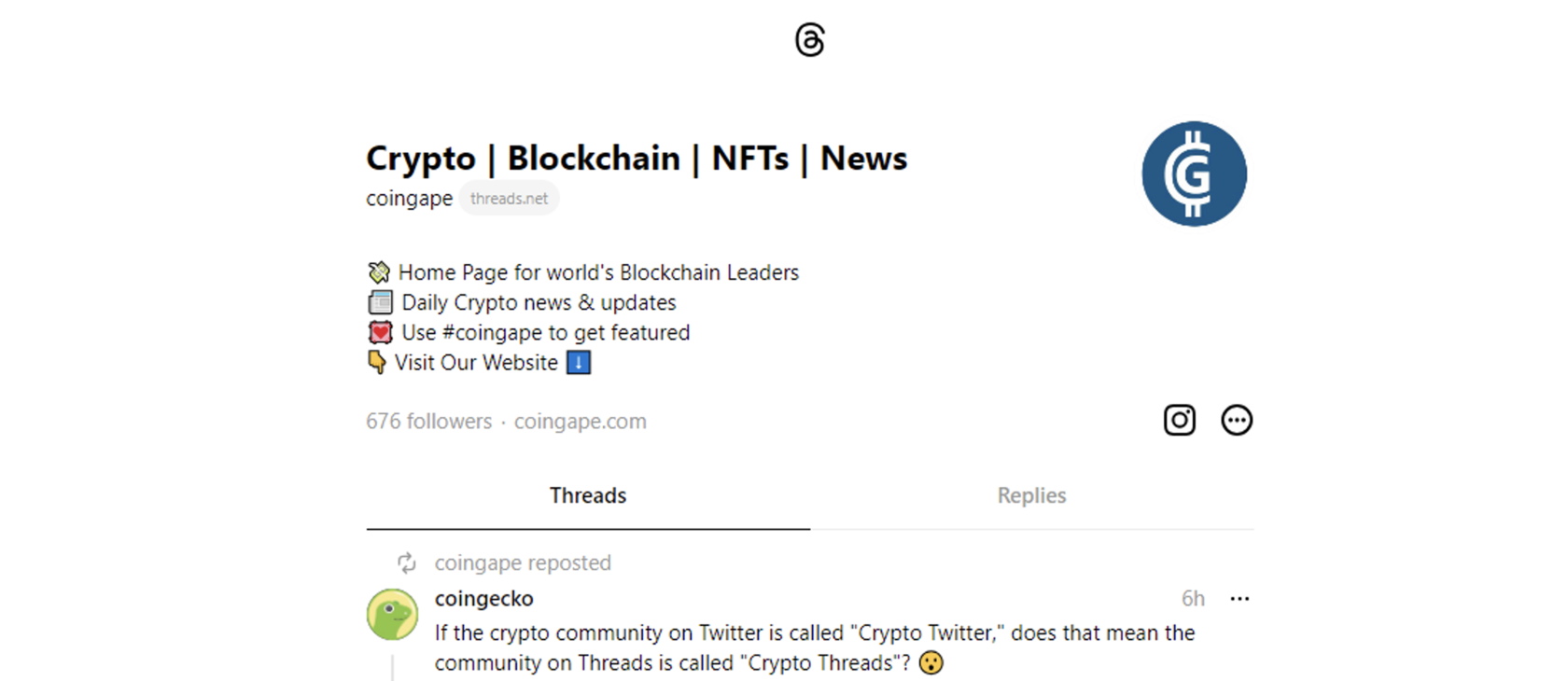Open profile more options circle icon
The image size is (1568, 681).
click(1237, 420)
